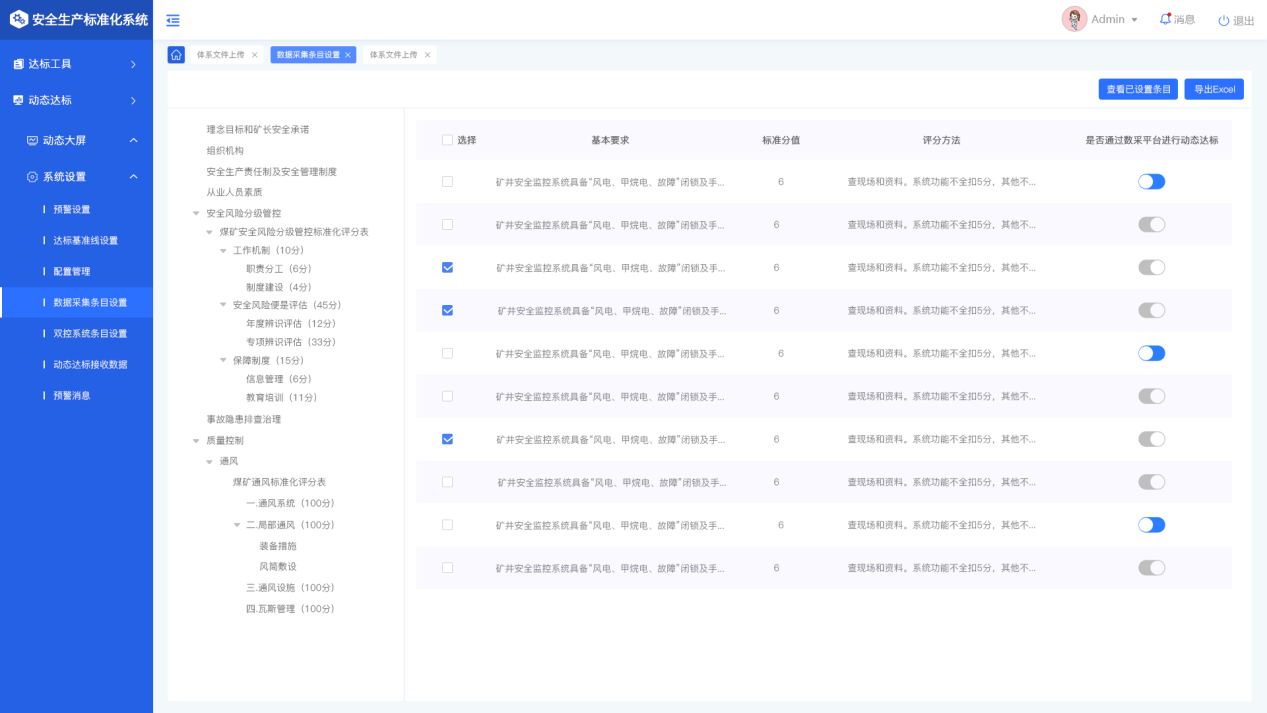Click the 查看已设置条目 button
This screenshot has height=713, width=1267.
coord(1138,89)
